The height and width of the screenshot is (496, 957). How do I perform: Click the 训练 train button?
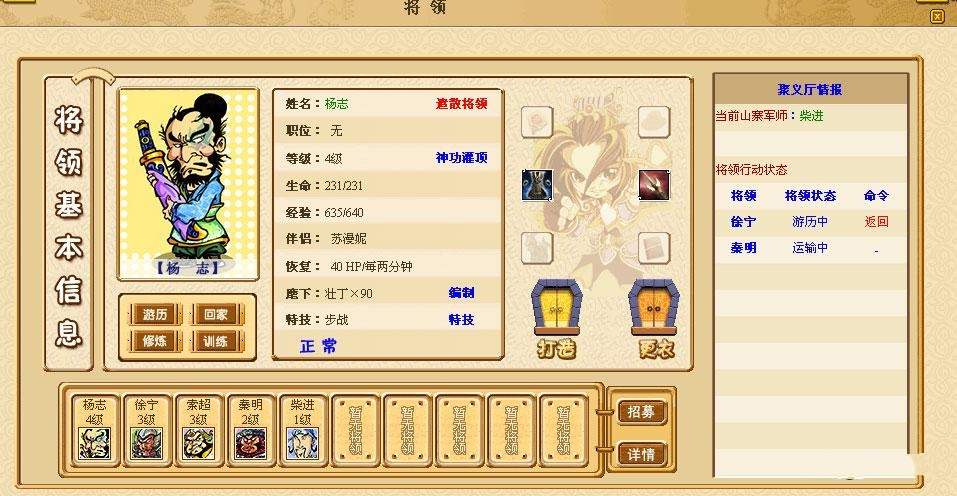[x=216, y=341]
